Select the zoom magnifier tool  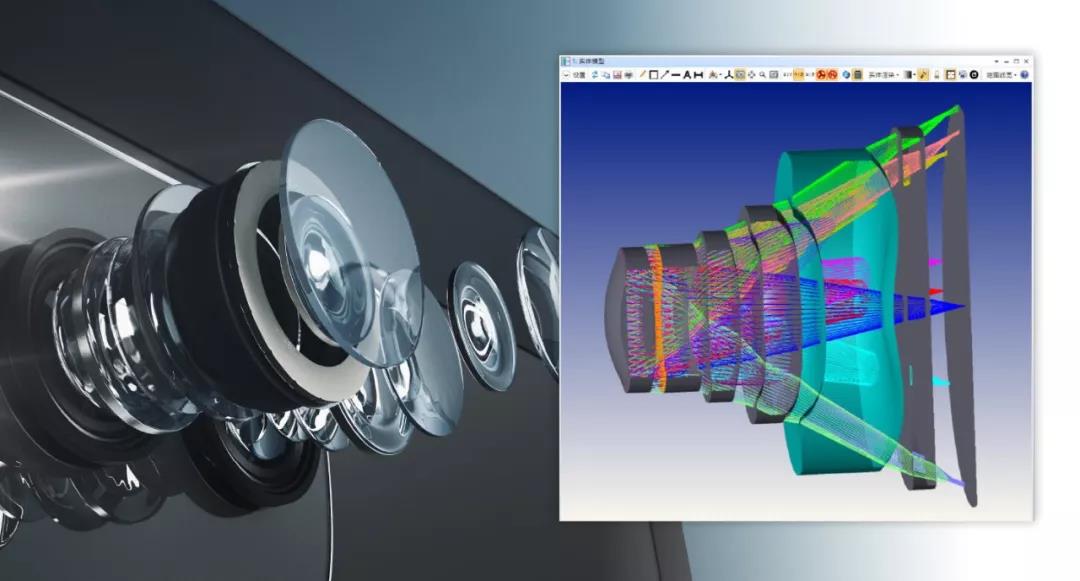762,75
